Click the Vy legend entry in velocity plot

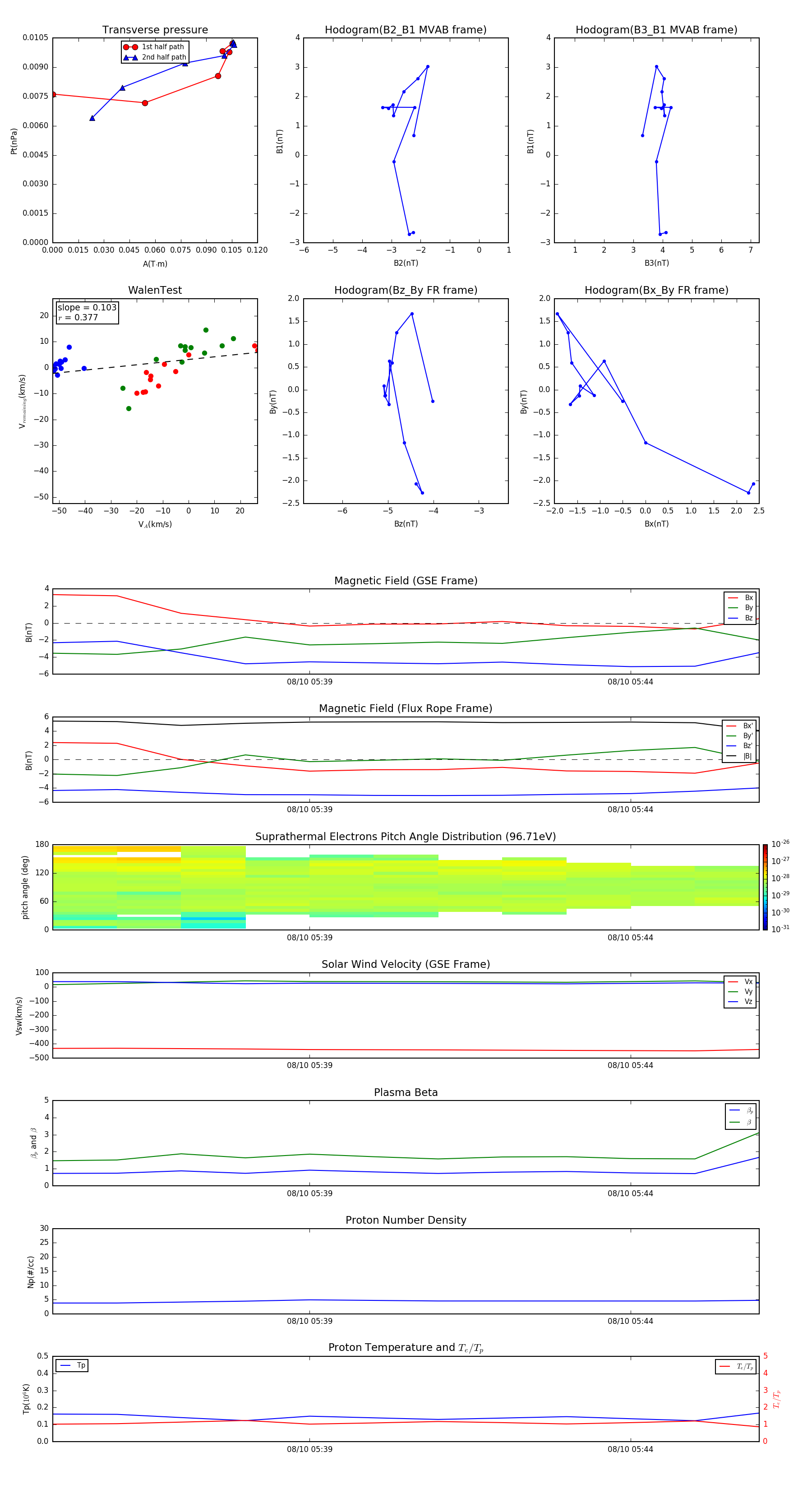[x=740, y=991]
